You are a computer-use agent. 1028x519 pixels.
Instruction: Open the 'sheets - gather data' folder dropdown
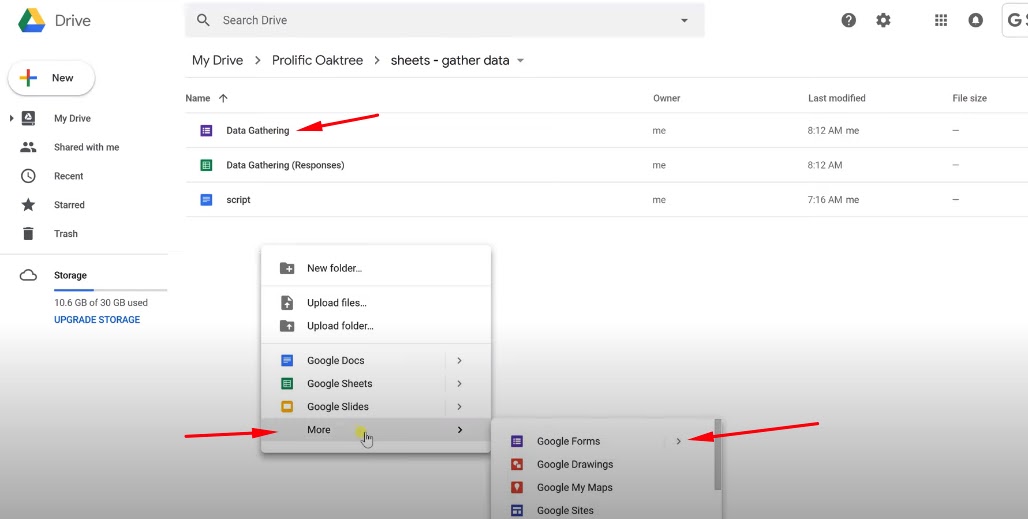coord(521,60)
